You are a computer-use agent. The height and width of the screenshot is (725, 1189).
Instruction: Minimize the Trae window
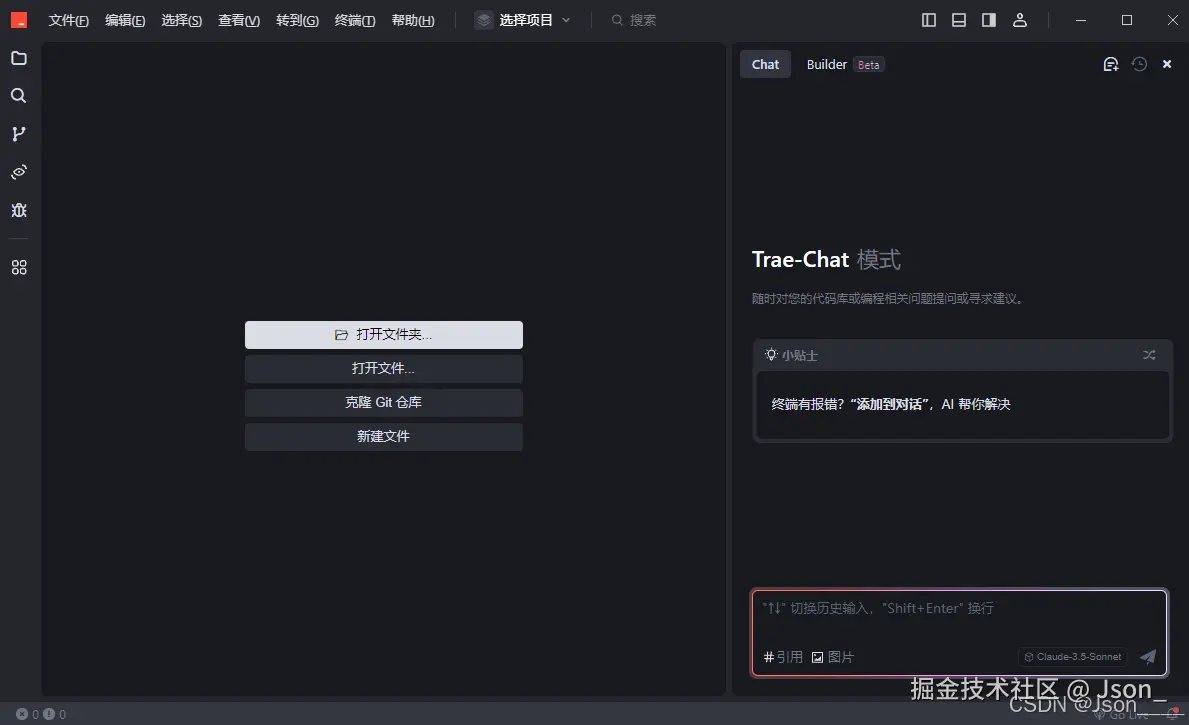[1081, 20]
